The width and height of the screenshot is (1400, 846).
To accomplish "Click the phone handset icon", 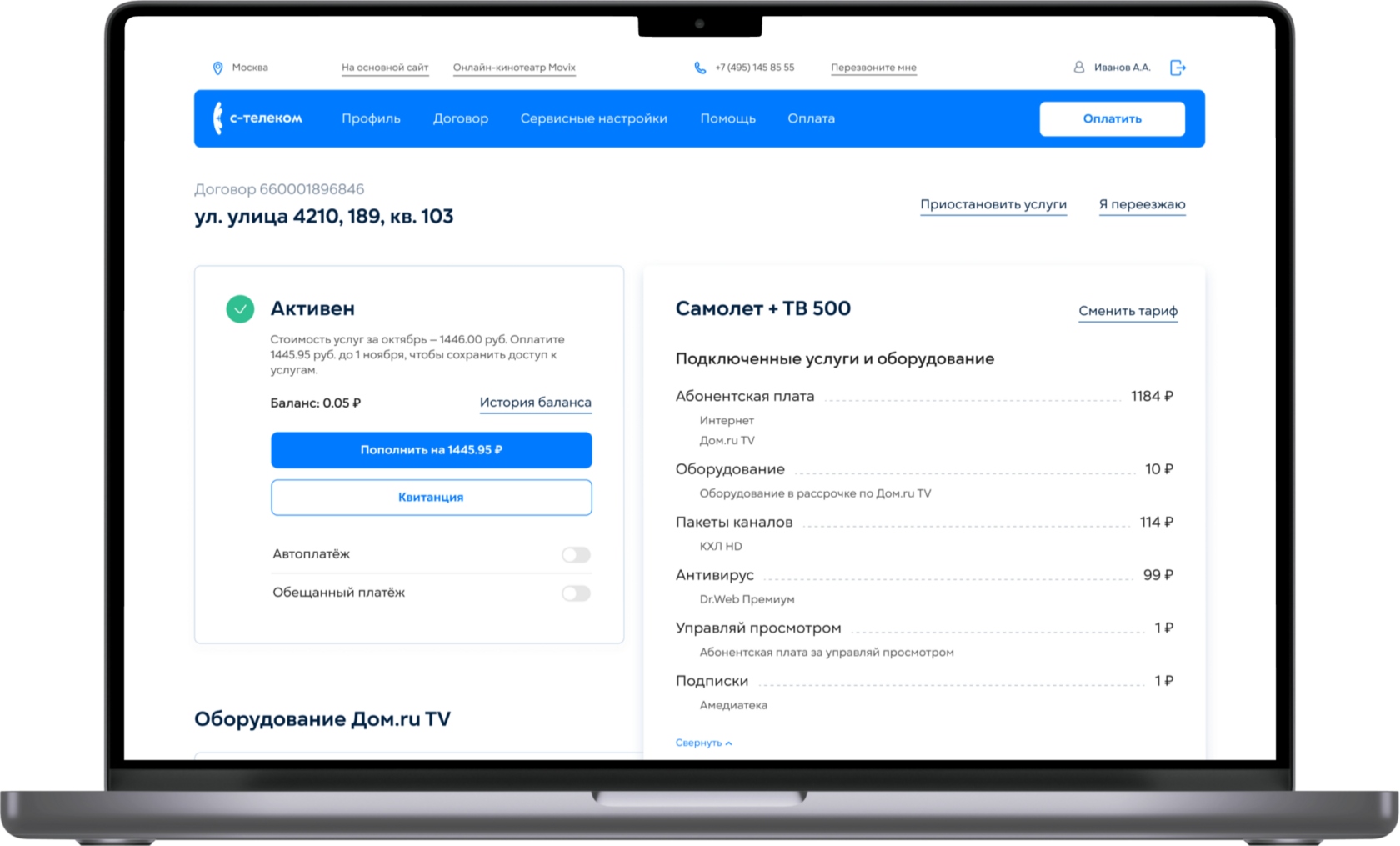I will (700, 68).
